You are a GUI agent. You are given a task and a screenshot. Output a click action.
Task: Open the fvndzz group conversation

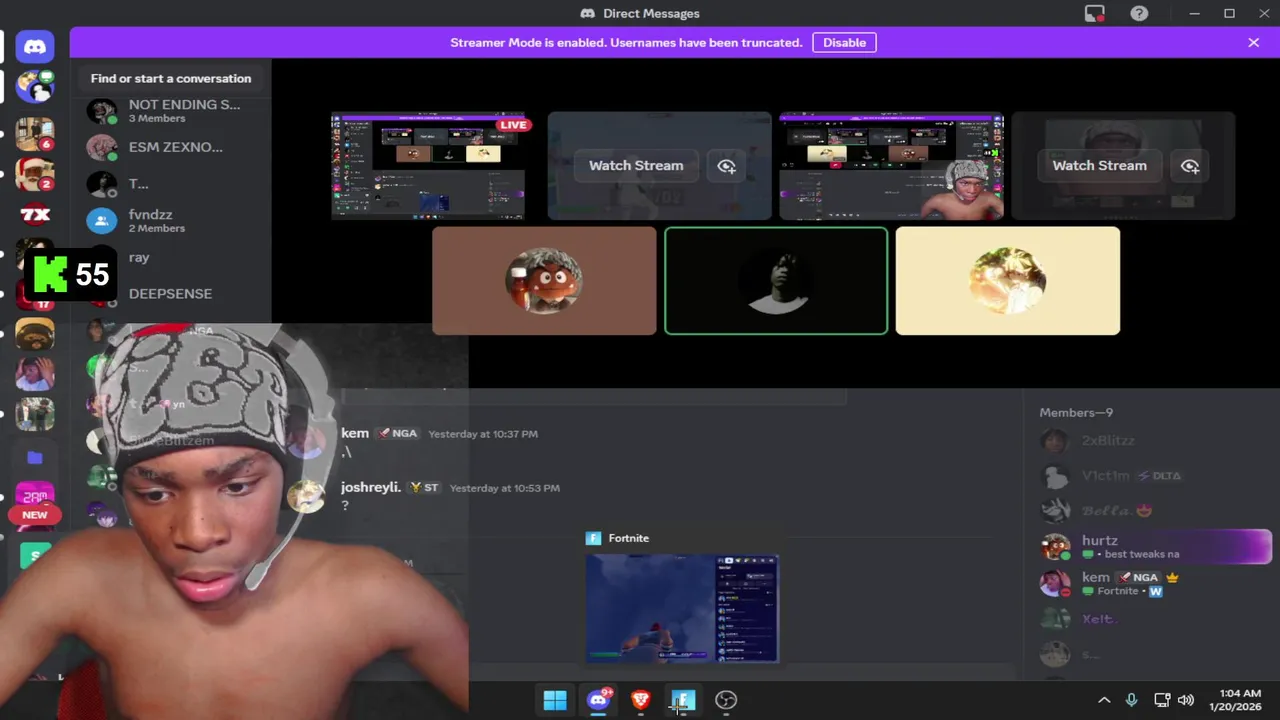point(172,220)
